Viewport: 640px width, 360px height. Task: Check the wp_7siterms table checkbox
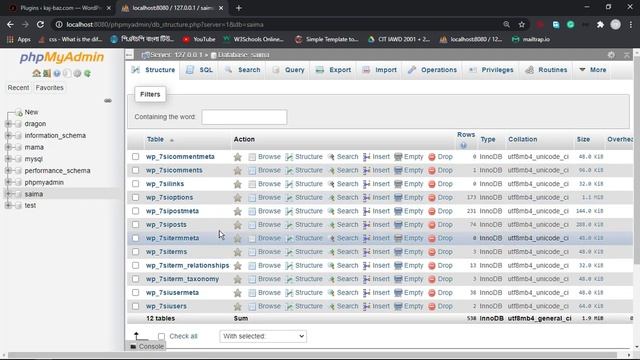pyautogui.click(x=136, y=252)
